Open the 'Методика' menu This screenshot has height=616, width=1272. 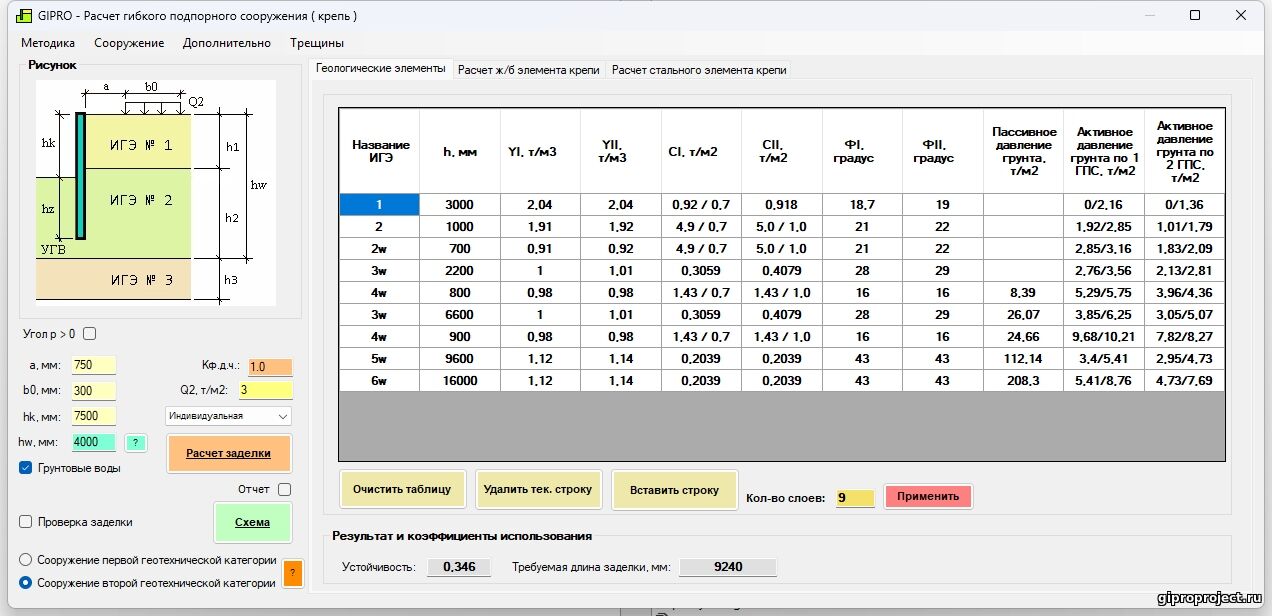click(48, 43)
